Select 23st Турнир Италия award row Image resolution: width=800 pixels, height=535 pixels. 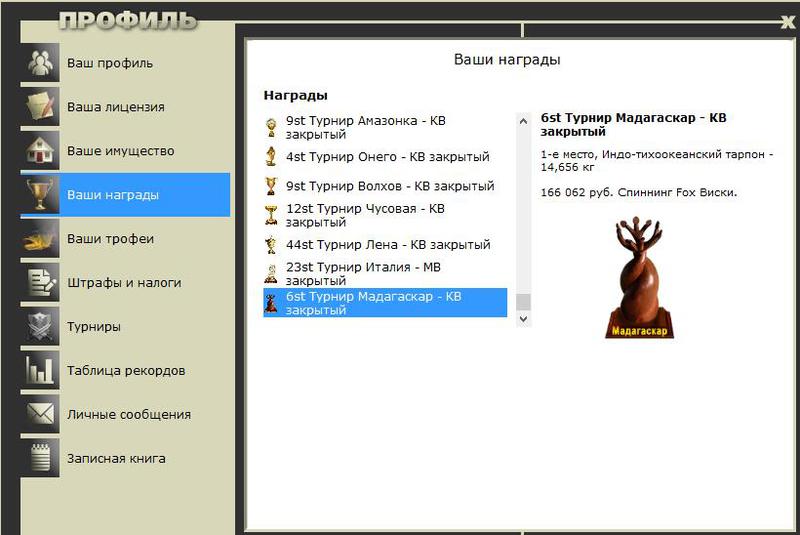[385, 273]
